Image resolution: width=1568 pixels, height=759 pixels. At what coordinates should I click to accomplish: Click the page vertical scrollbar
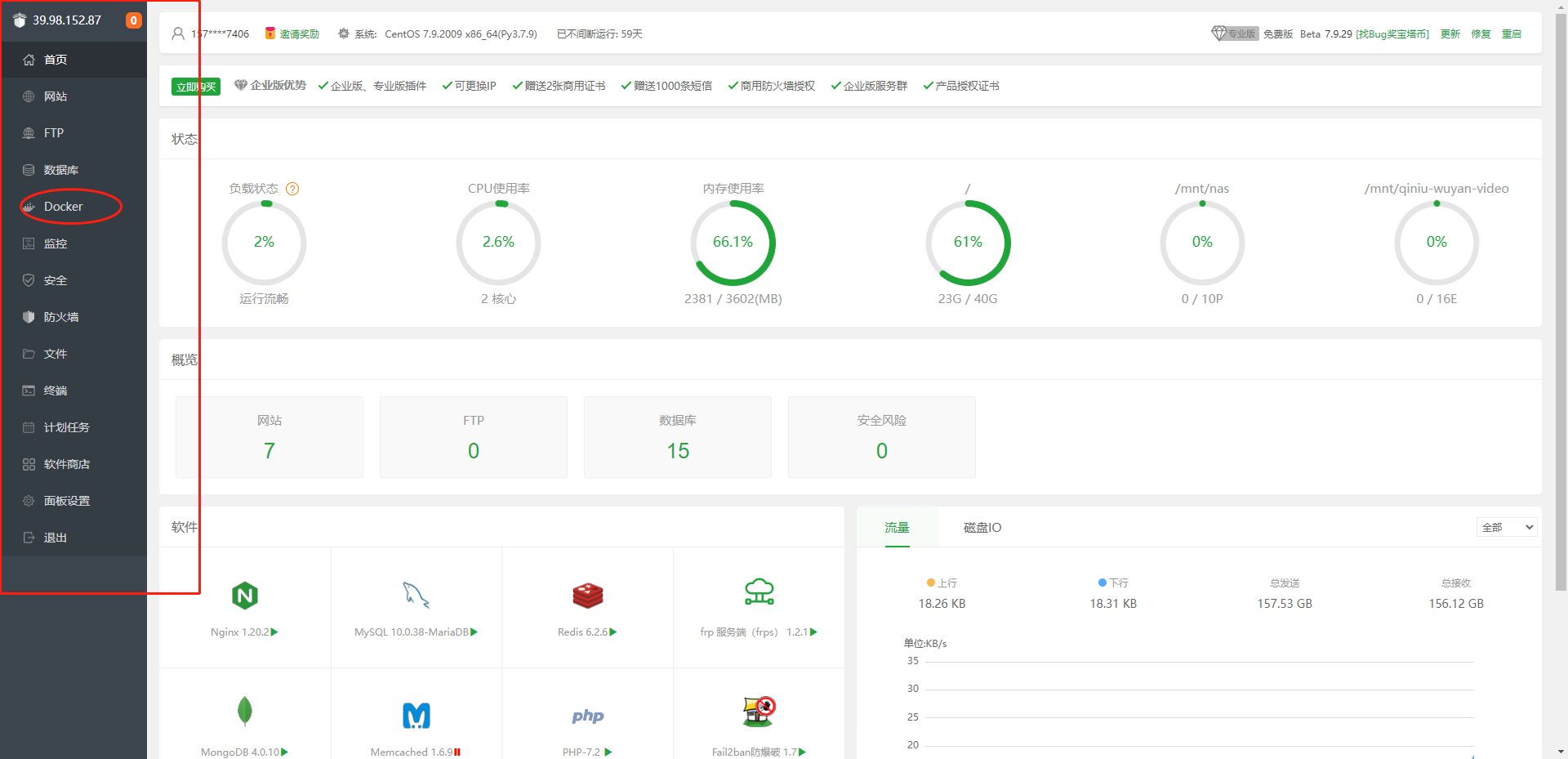pos(1561,302)
